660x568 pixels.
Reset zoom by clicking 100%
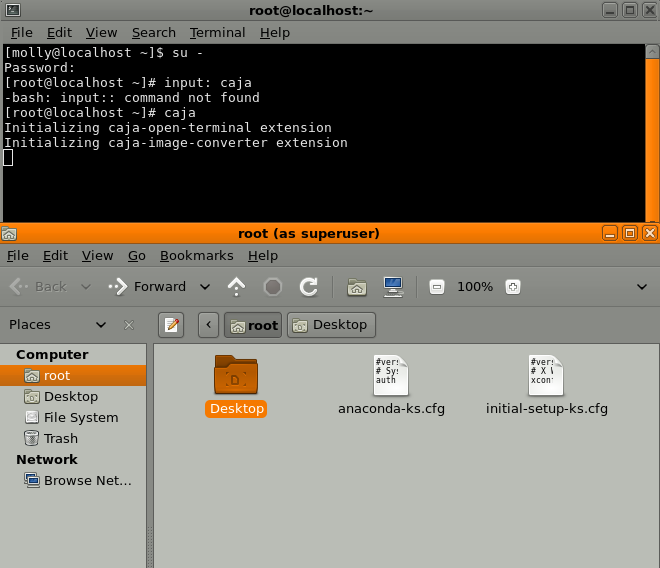(x=475, y=287)
